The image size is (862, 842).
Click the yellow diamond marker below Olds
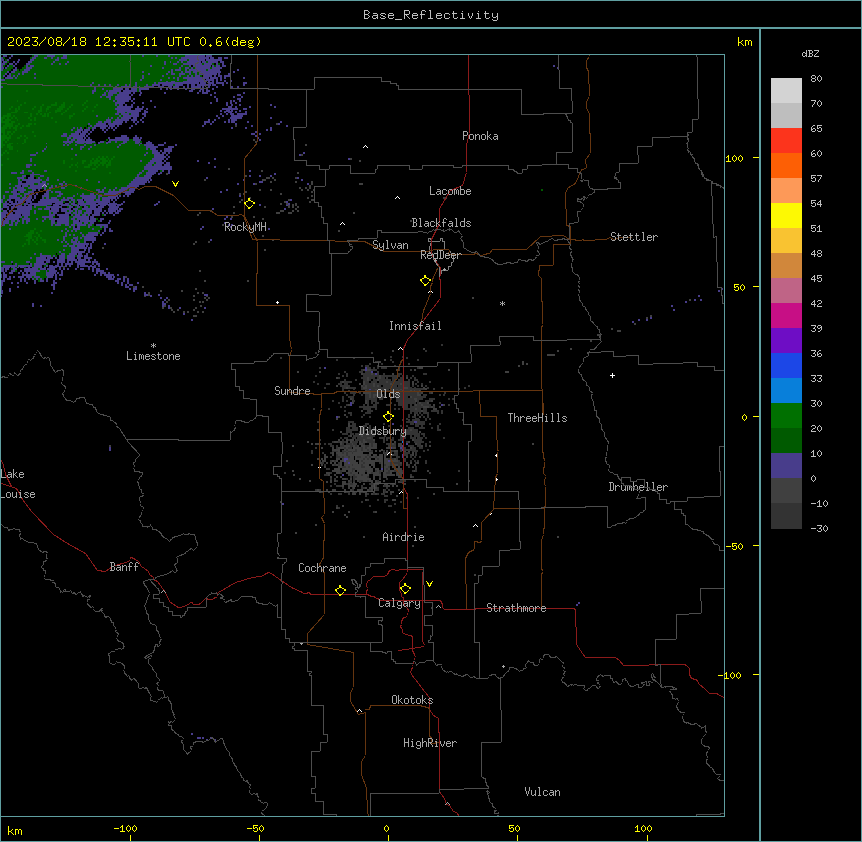[388, 417]
